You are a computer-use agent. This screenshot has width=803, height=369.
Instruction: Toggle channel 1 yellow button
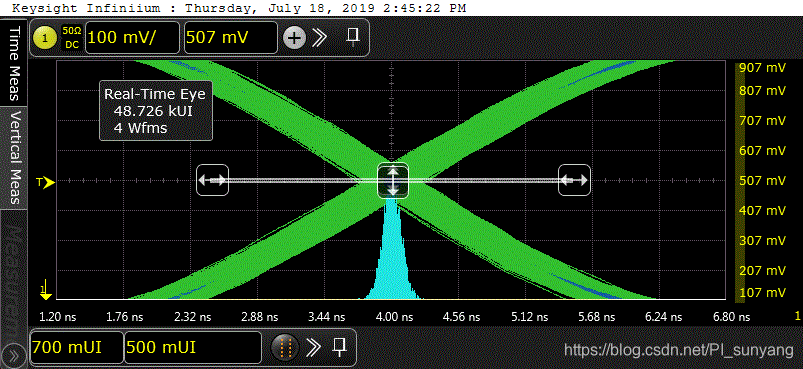pos(45,38)
